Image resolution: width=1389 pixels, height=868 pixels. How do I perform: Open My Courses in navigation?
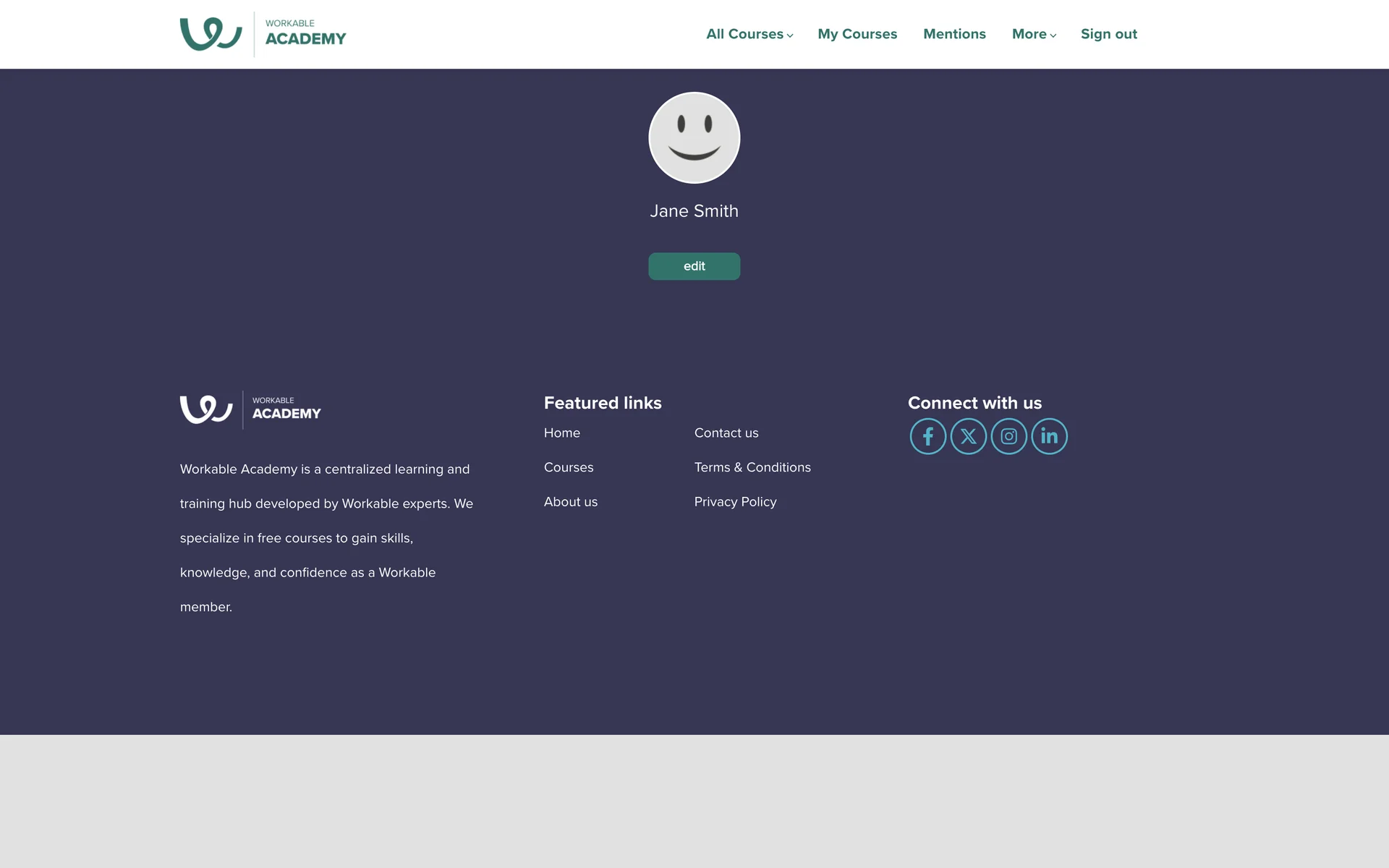[x=857, y=34]
